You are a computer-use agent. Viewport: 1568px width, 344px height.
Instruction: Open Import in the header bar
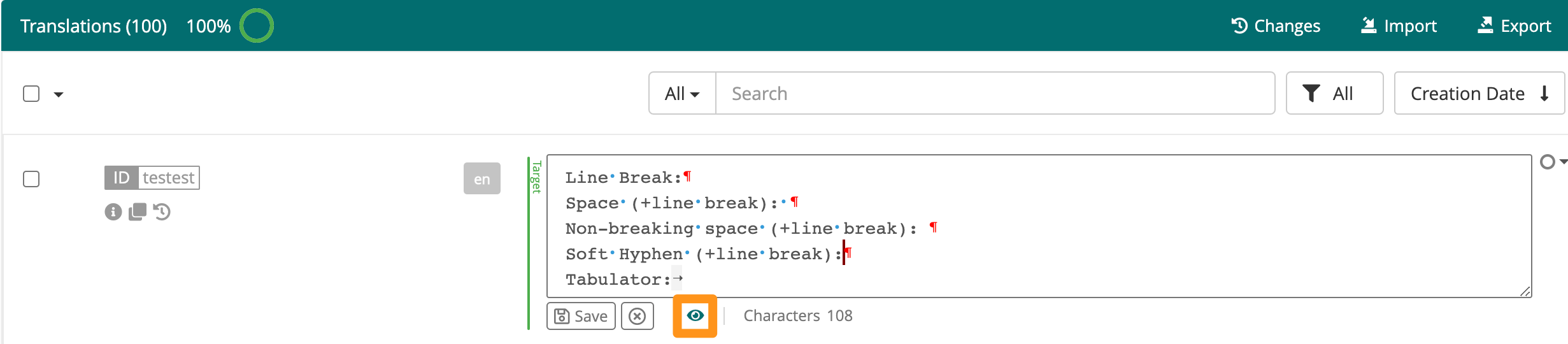click(x=1399, y=25)
